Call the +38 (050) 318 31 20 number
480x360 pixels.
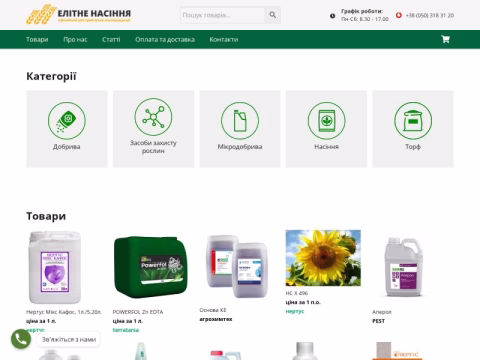click(430, 15)
